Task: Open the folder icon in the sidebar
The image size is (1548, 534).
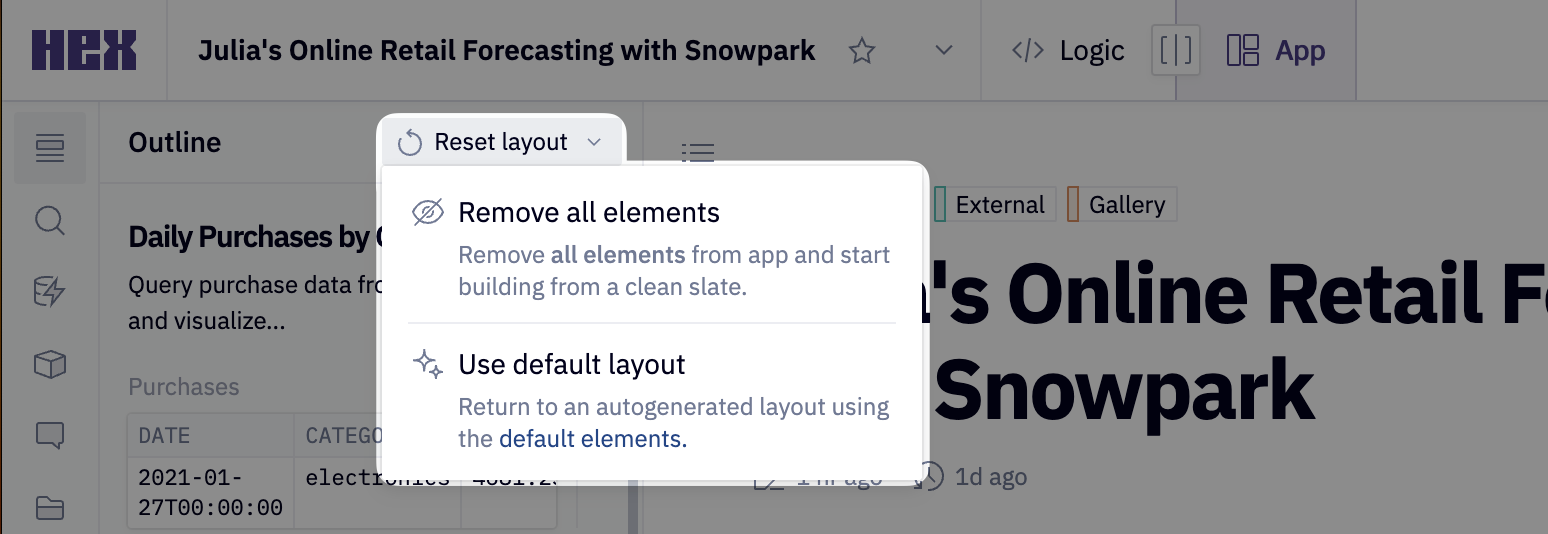Action: [49, 508]
